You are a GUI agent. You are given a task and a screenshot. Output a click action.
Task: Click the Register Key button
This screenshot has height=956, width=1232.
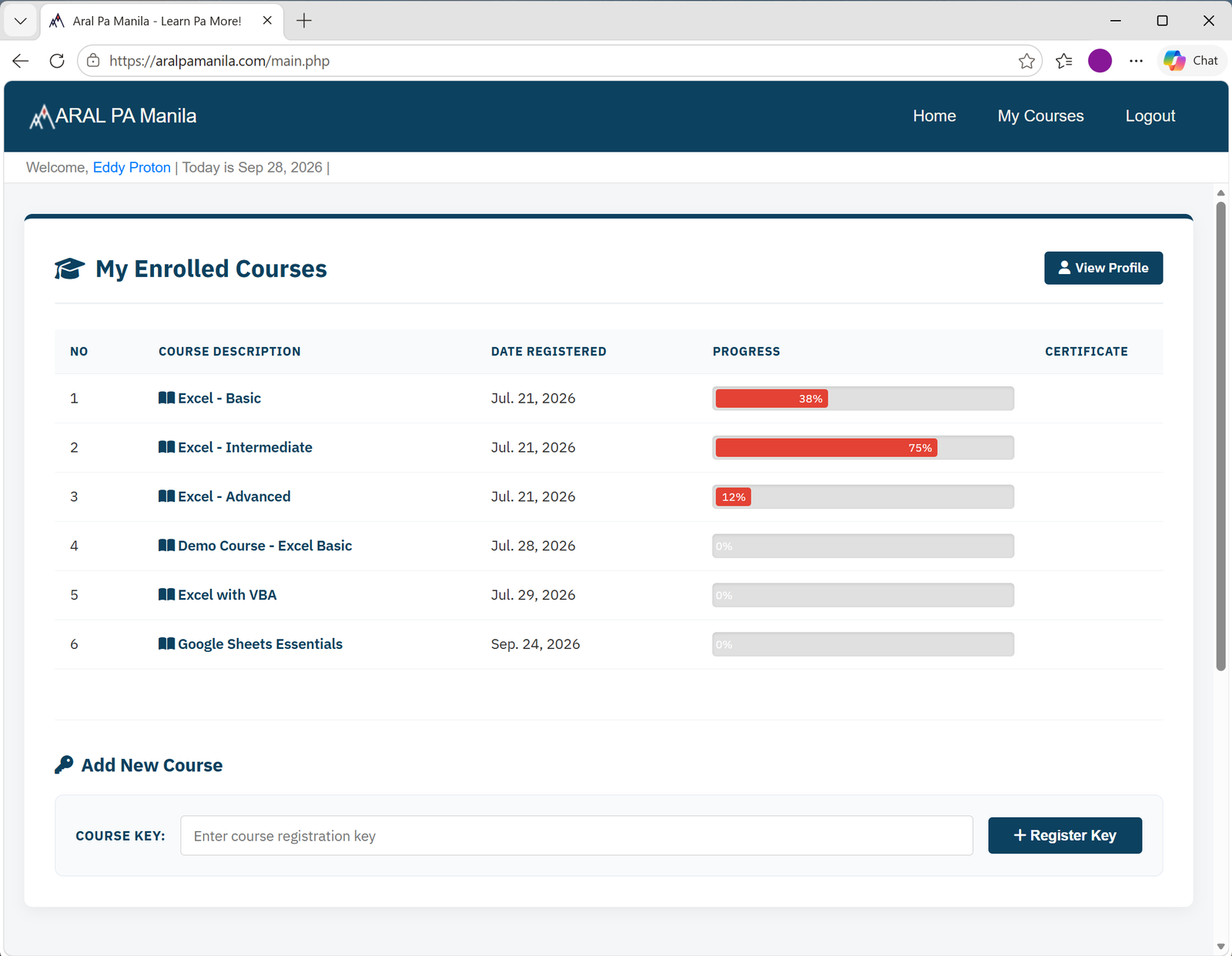tap(1065, 835)
